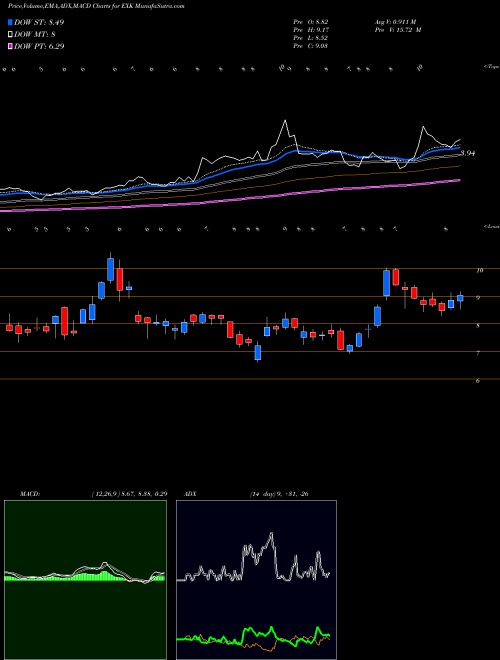
Task: Click the price axis label 8
Action: [x=478, y=325]
